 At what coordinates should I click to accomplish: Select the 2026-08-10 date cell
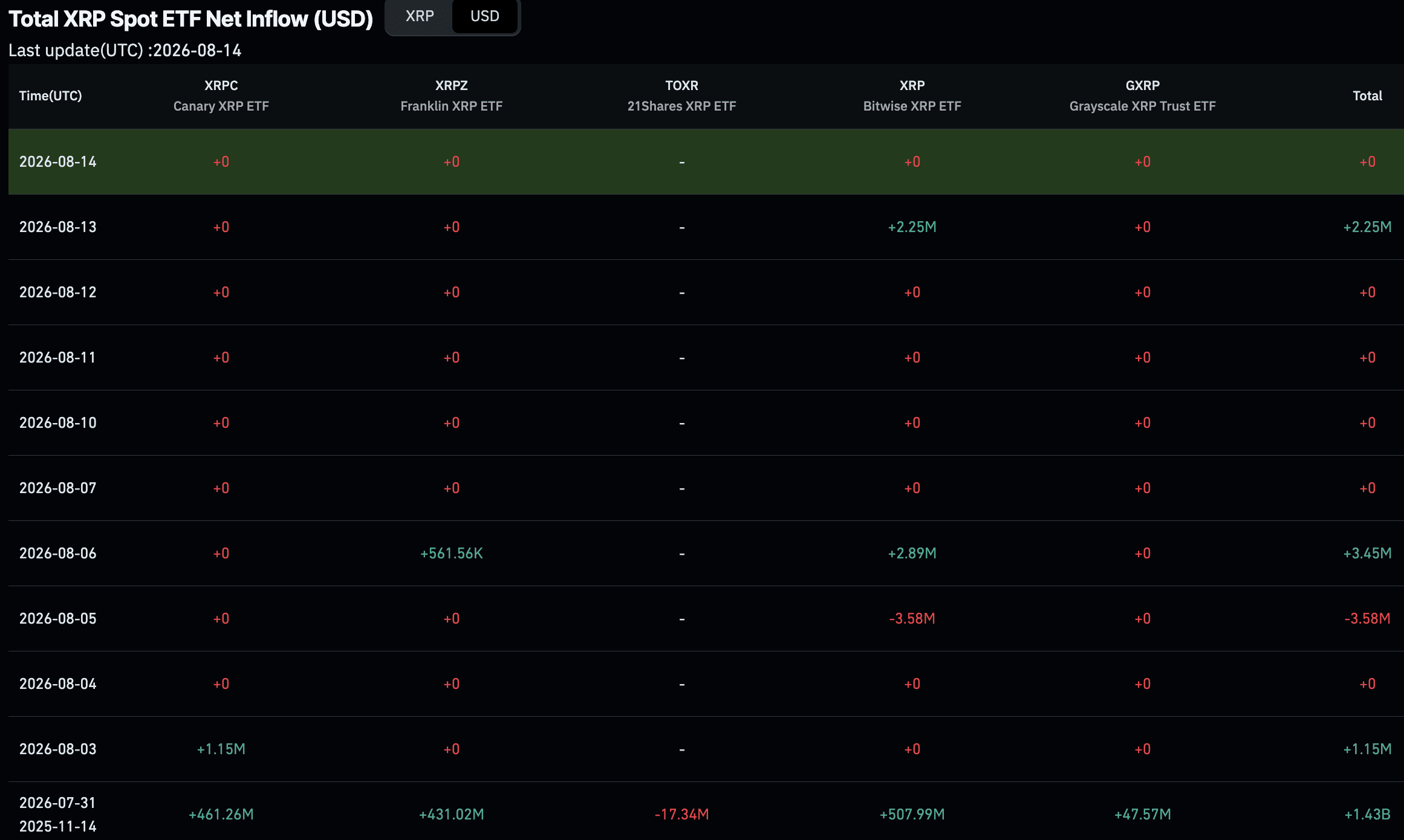pos(58,422)
